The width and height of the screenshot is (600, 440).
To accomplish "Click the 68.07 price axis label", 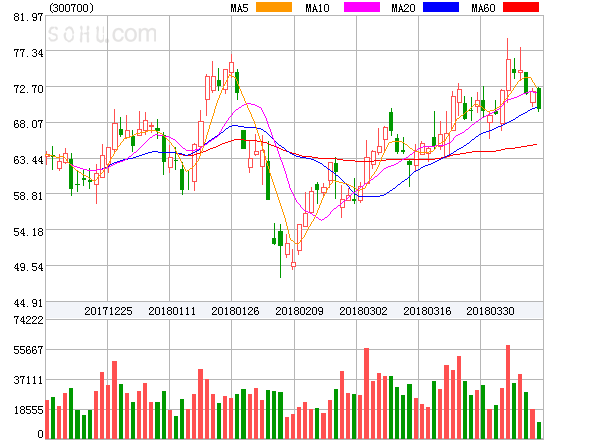I will tap(28, 124).
